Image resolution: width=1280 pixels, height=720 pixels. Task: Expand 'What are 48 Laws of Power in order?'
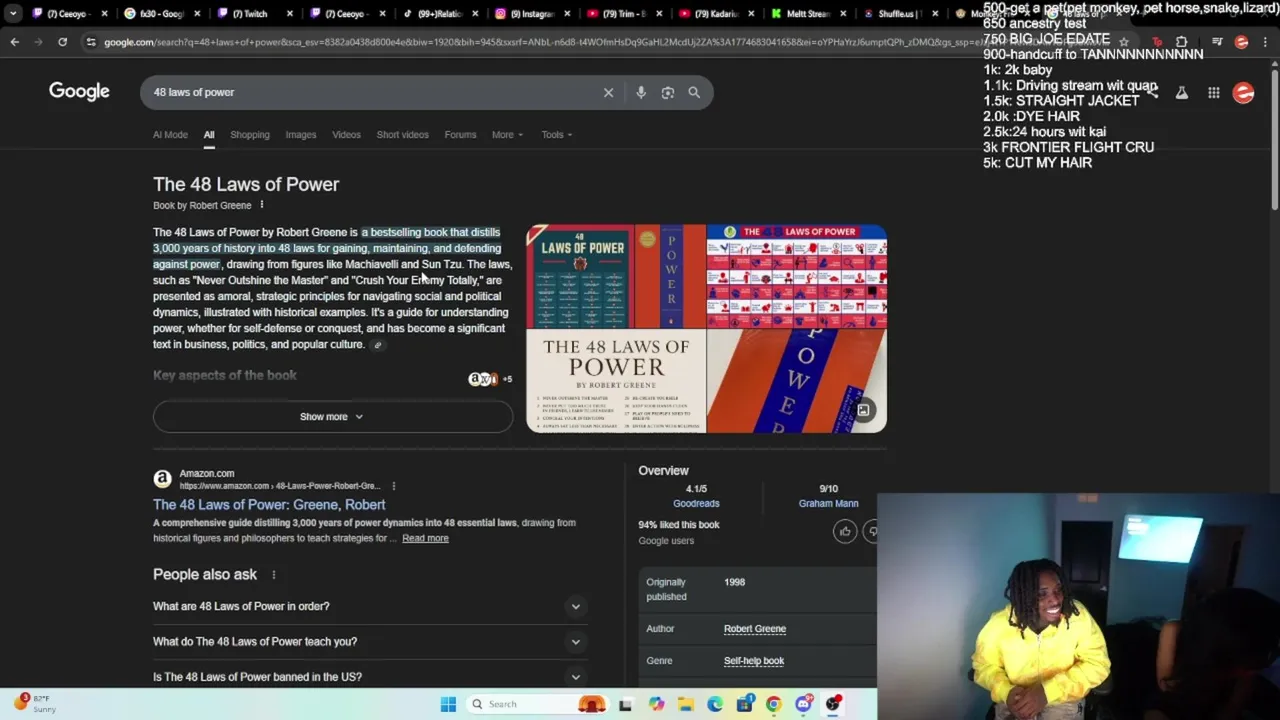pyautogui.click(x=368, y=606)
